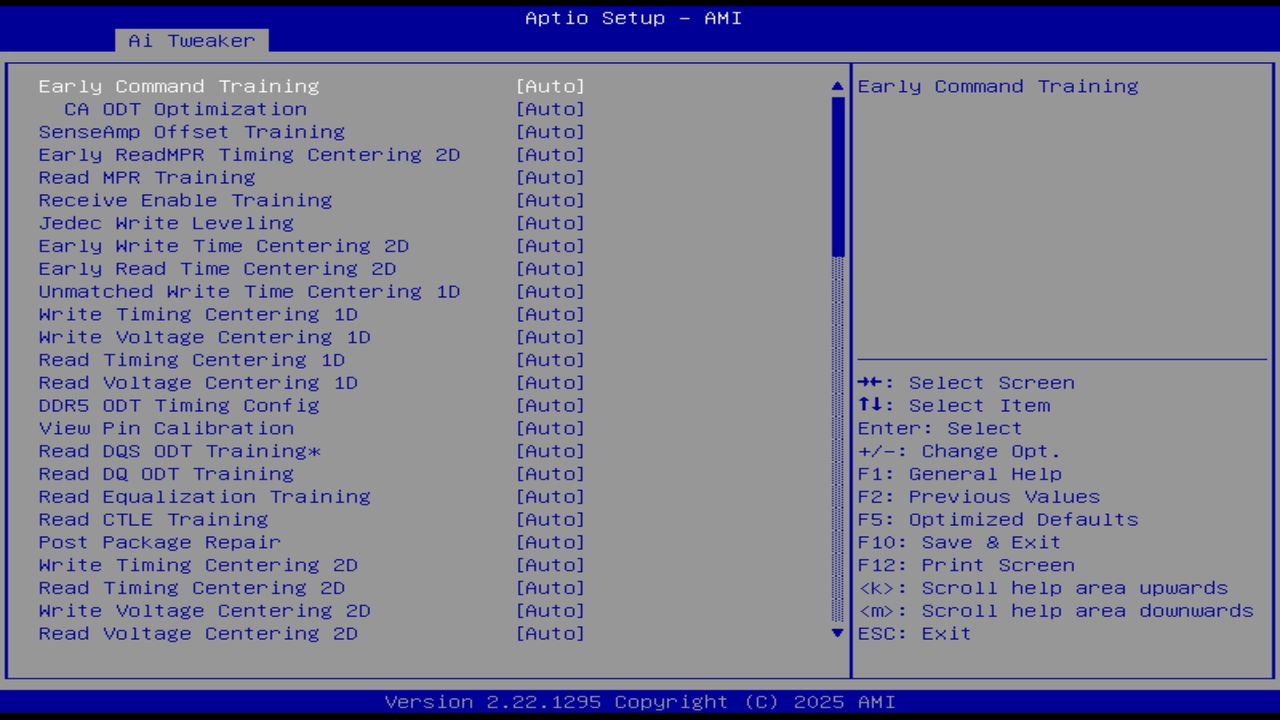Open Read CTLE Training options
1280x720 pixels.
click(550, 519)
